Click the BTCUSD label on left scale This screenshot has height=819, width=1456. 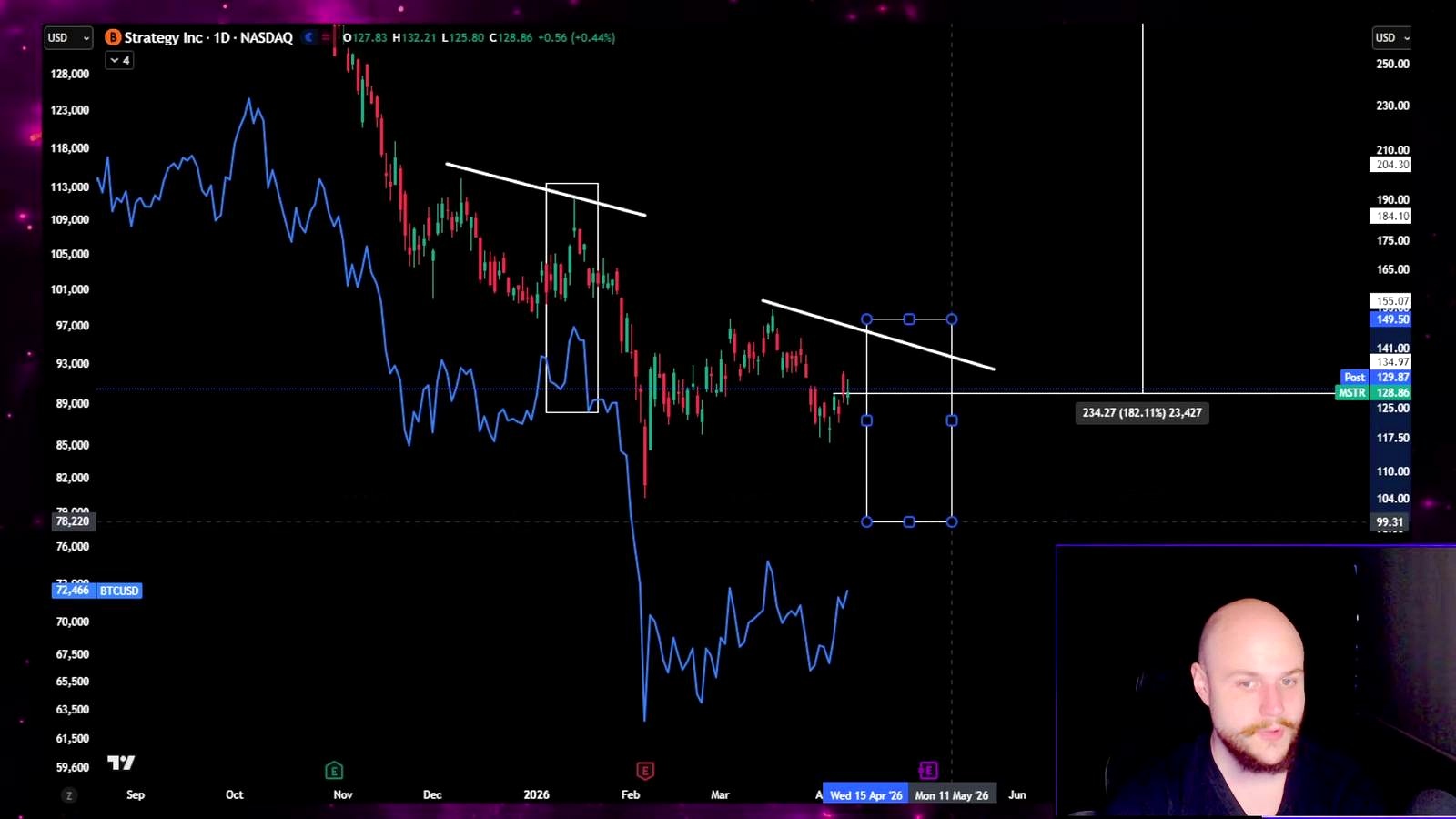pyautogui.click(x=119, y=591)
